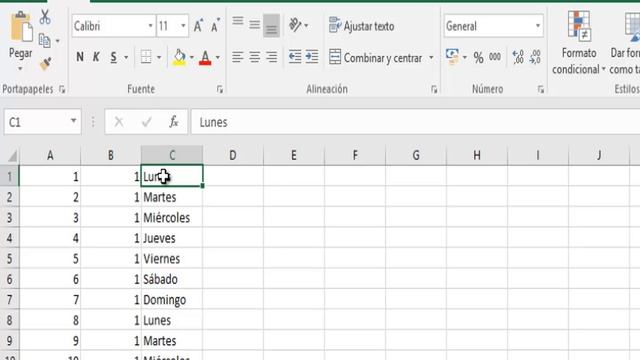Click Ajustar texto button
Screen dimensions: 640x360
[362, 26]
